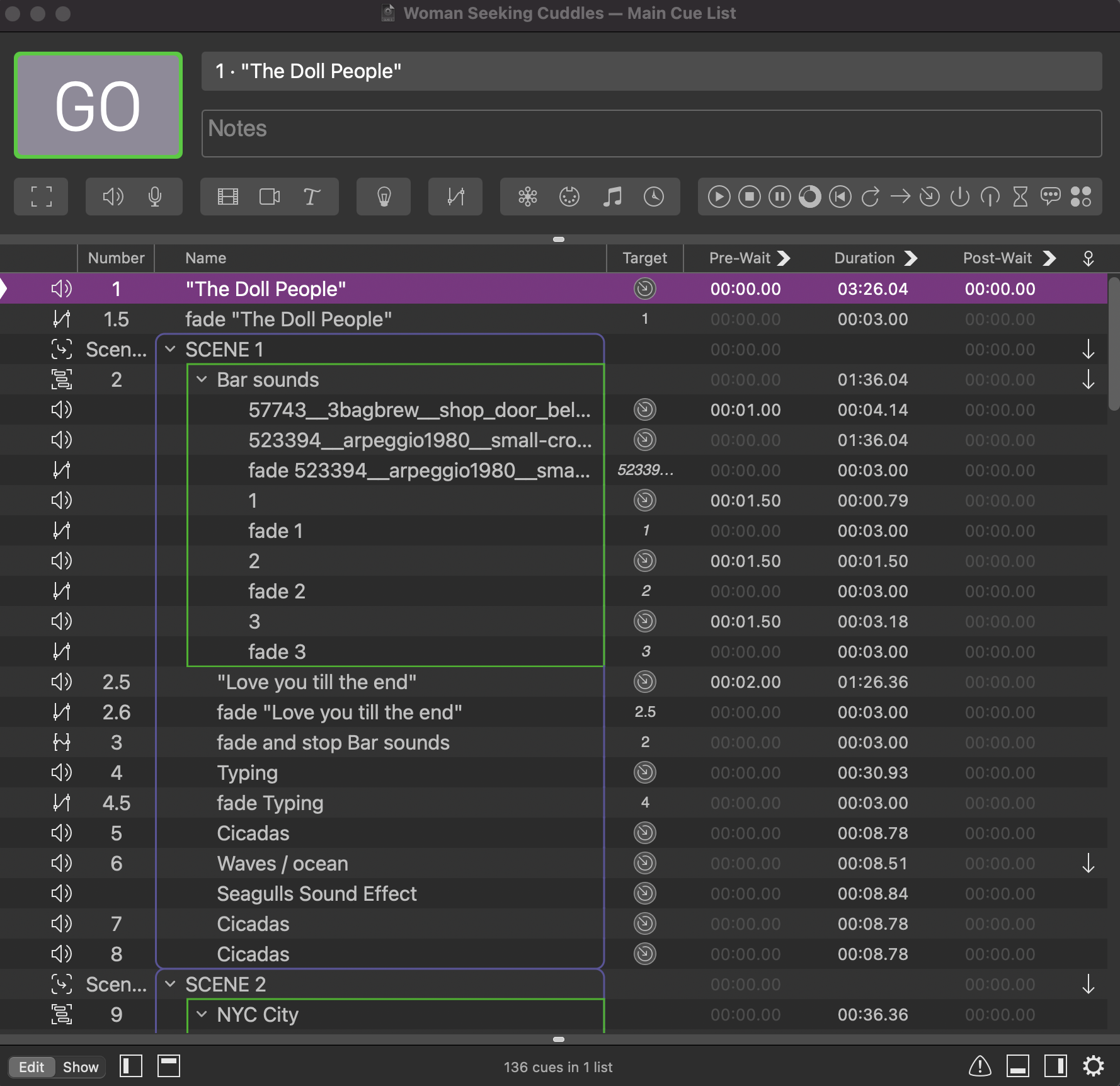Add a new MIDI cue
Screen dimensions: 1120x1086
tap(569, 197)
